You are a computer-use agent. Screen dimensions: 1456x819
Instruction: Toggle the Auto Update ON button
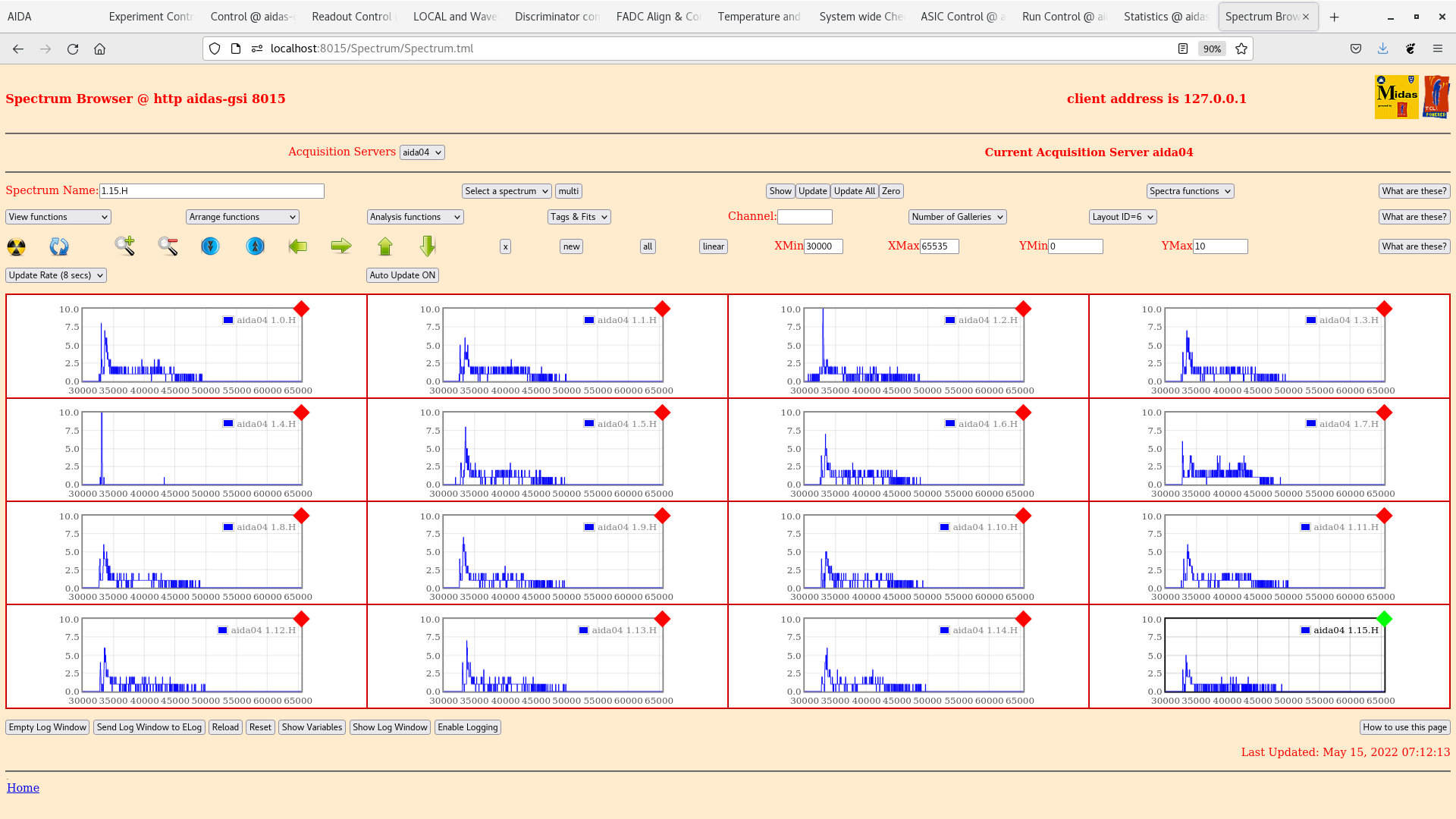(402, 275)
